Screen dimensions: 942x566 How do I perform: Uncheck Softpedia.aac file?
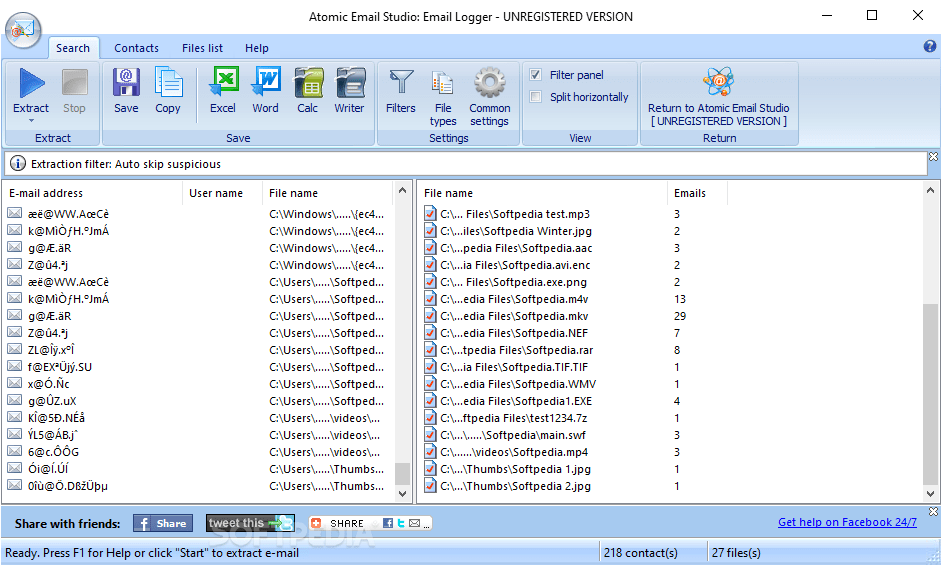[x=430, y=248]
